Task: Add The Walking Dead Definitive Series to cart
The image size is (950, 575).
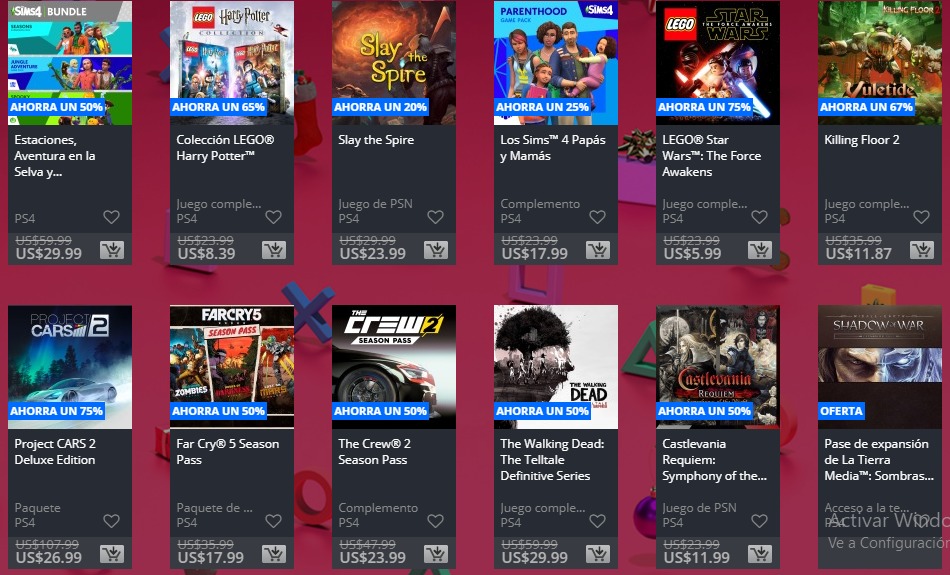Action: [x=598, y=554]
